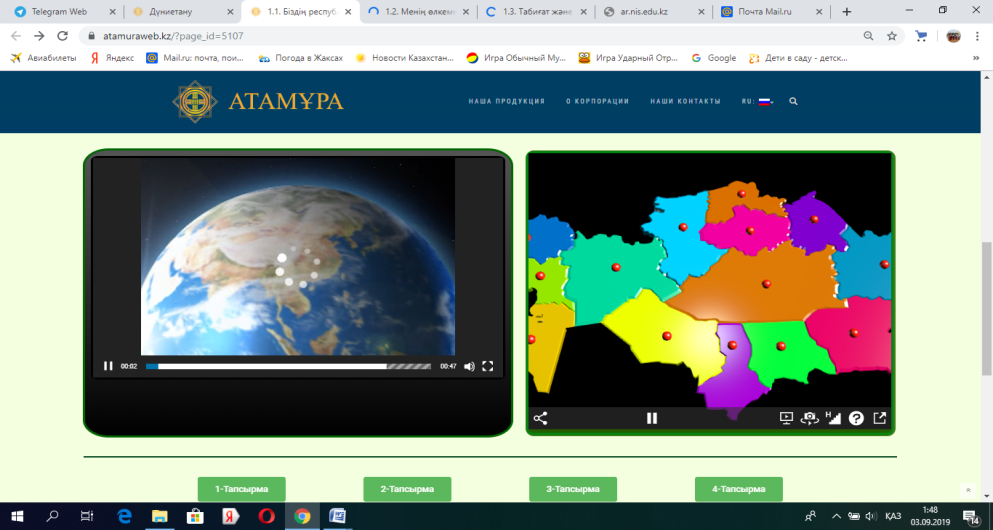The image size is (993, 530).
Task: Open the notification center
Action: (x=971, y=516)
